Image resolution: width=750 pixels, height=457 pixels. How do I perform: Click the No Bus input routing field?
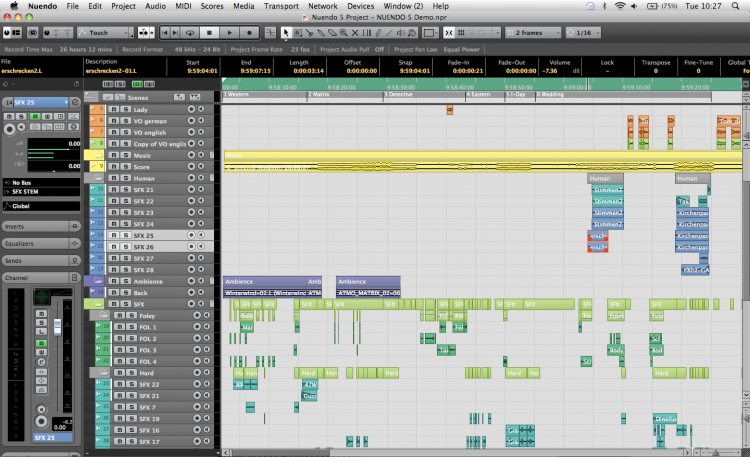41,183
